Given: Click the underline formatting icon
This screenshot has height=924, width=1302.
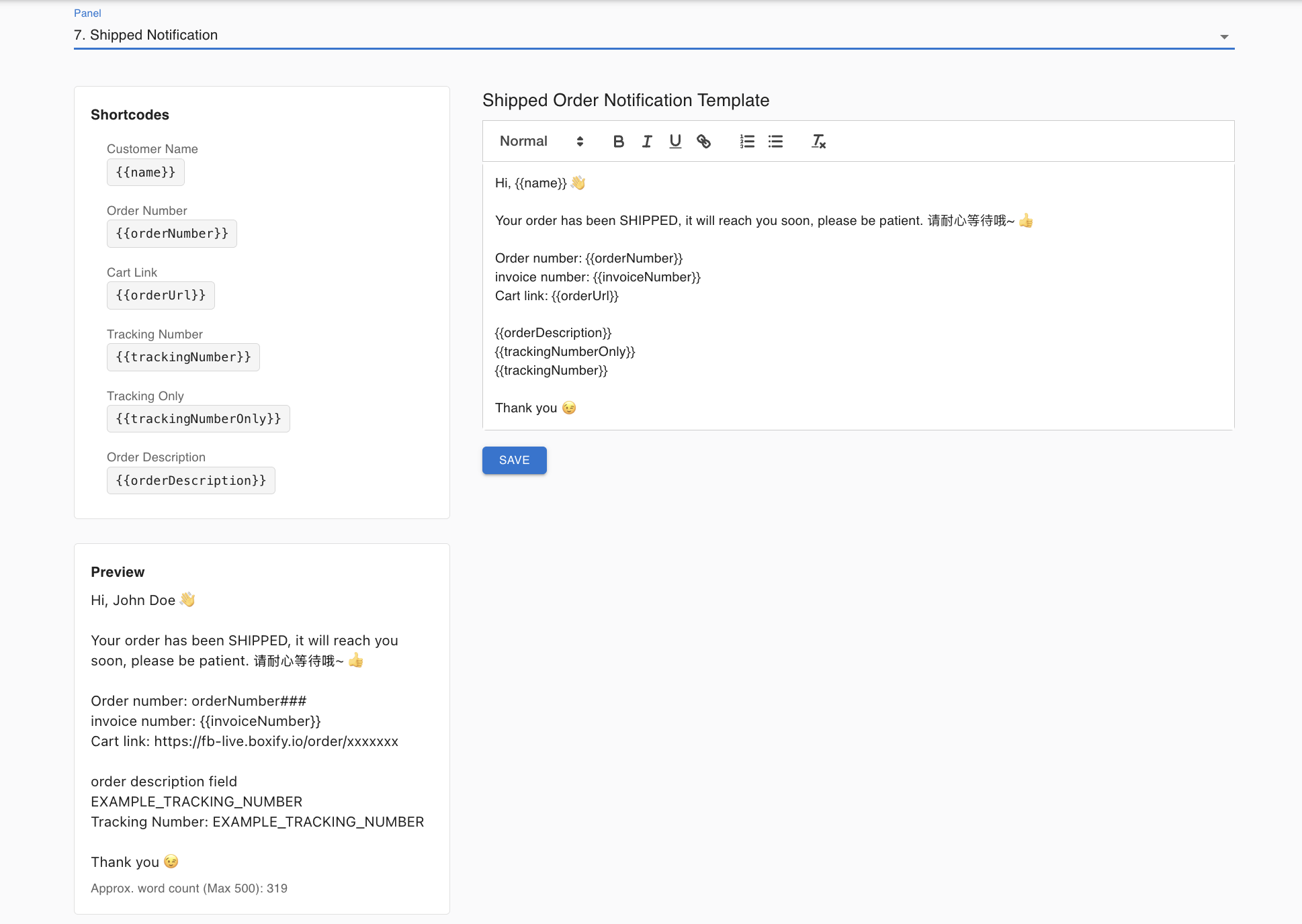Looking at the screenshot, I should [675, 141].
